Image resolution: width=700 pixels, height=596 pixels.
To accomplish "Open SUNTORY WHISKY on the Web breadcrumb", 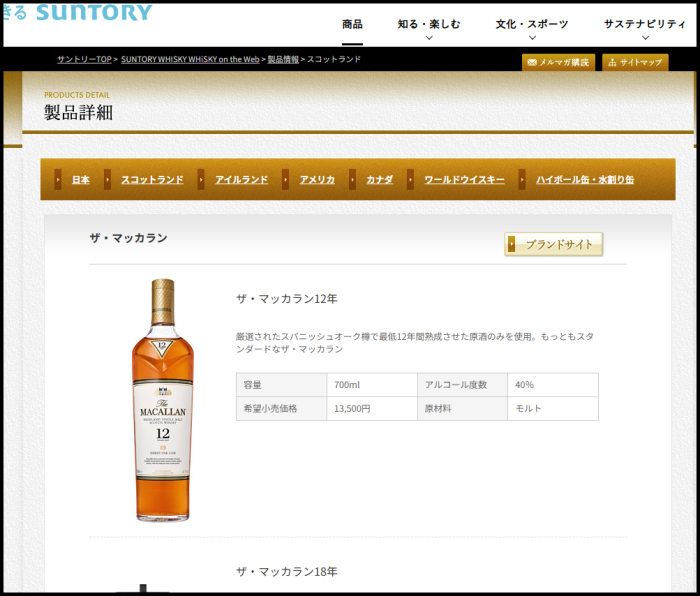I will pos(190,60).
